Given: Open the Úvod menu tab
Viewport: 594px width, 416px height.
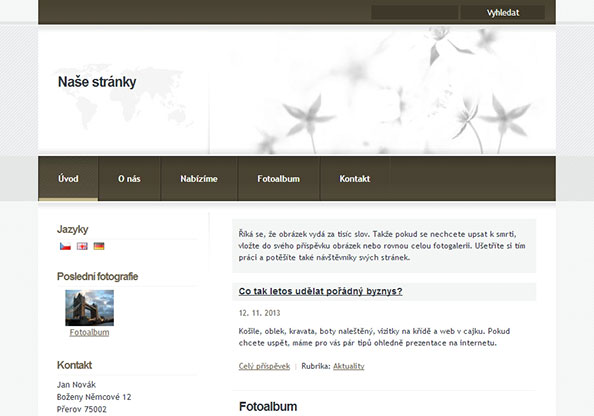Looking at the screenshot, I should pyautogui.click(x=68, y=178).
